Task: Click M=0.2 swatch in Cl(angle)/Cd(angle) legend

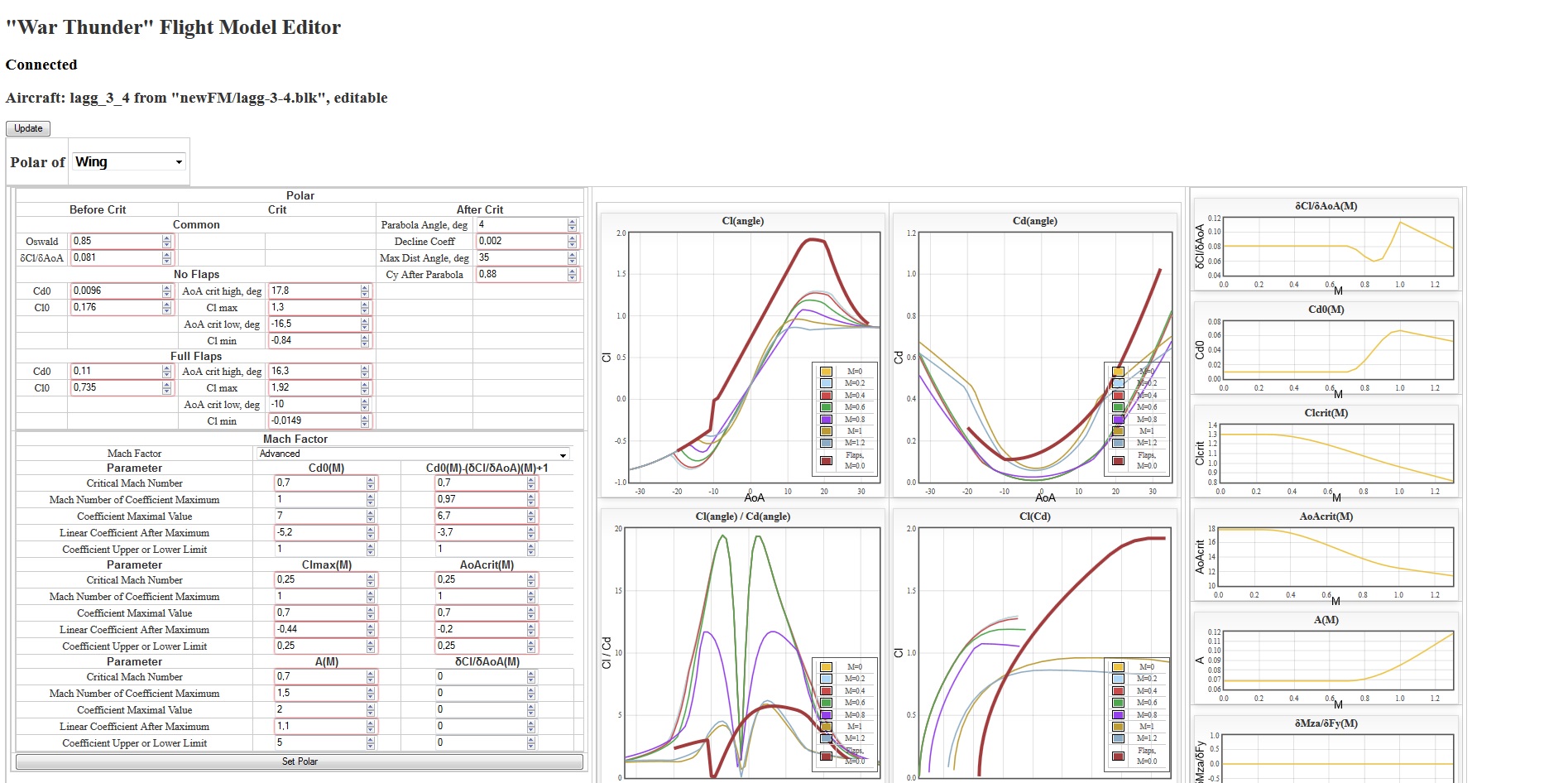Action: pos(826,679)
